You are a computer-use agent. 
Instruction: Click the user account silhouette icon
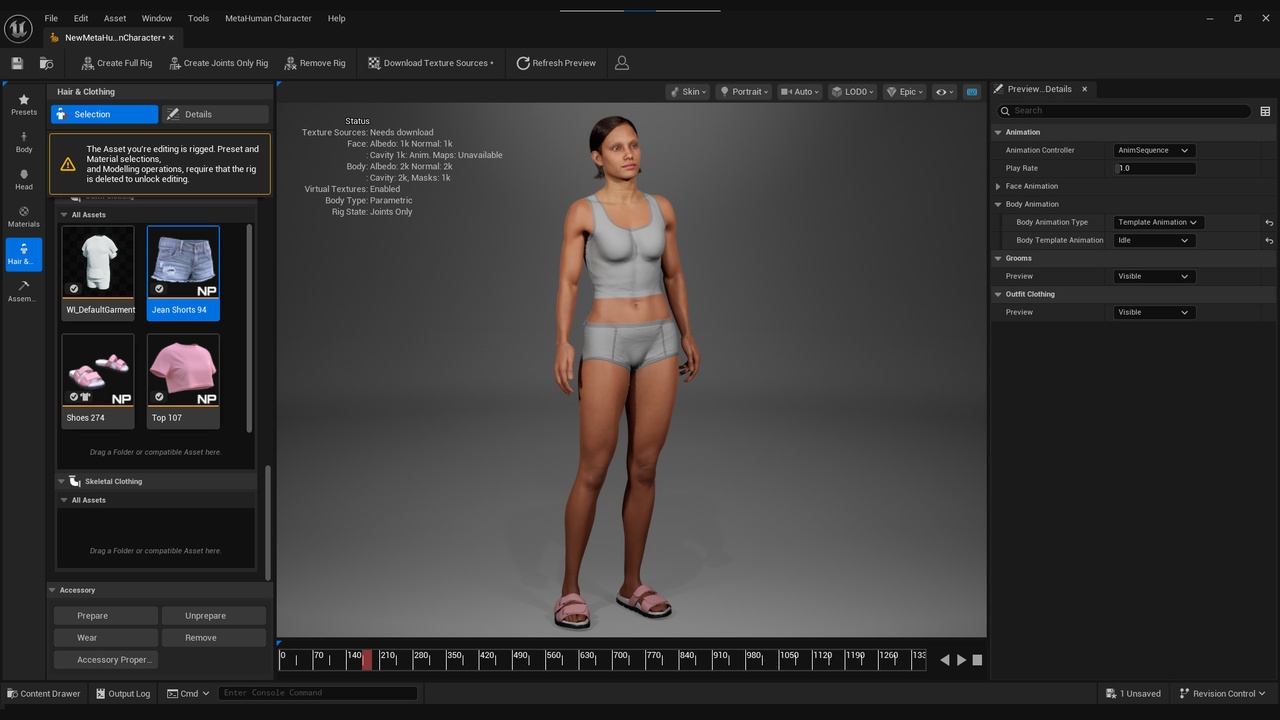point(622,63)
